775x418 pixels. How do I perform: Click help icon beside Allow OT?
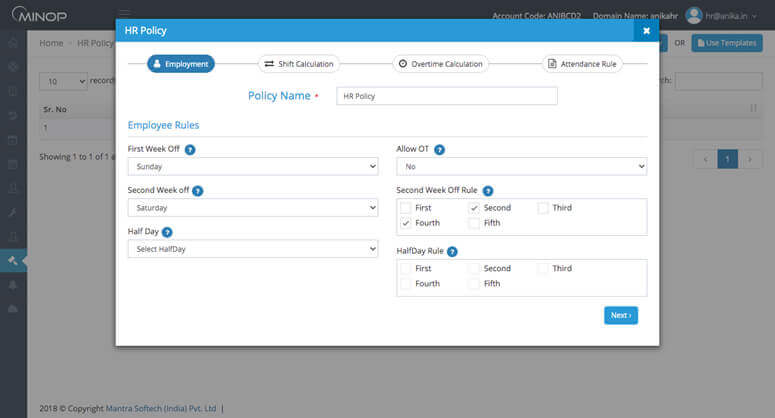point(439,149)
